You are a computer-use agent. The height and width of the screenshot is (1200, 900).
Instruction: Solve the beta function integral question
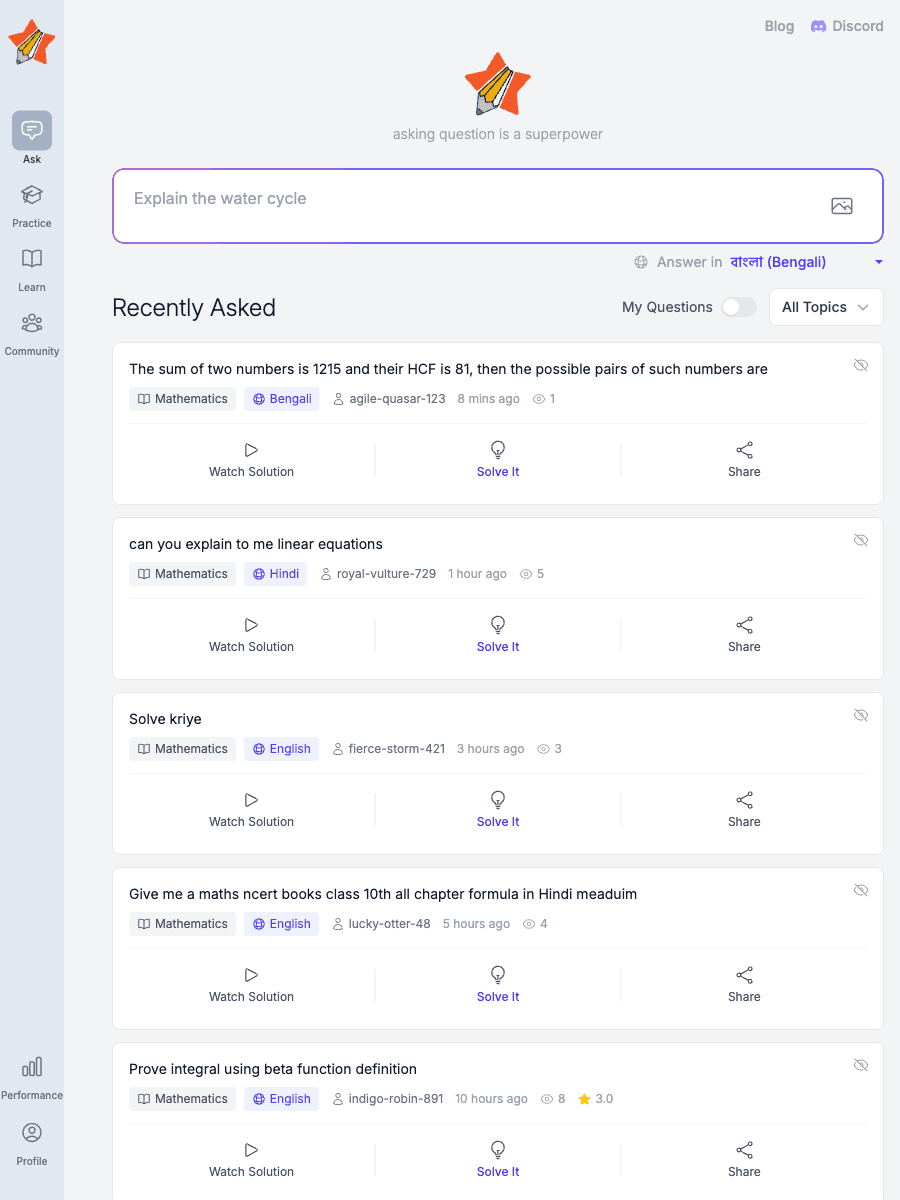pyautogui.click(x=497, y=1159)
